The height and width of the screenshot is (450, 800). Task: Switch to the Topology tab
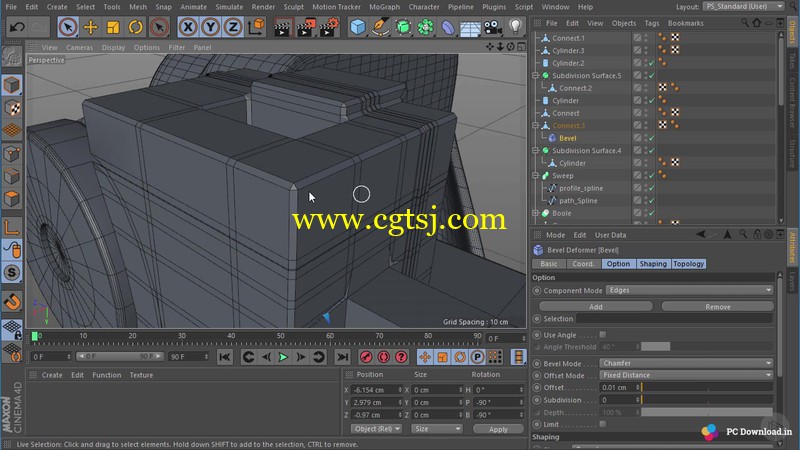tap(688, 264)
